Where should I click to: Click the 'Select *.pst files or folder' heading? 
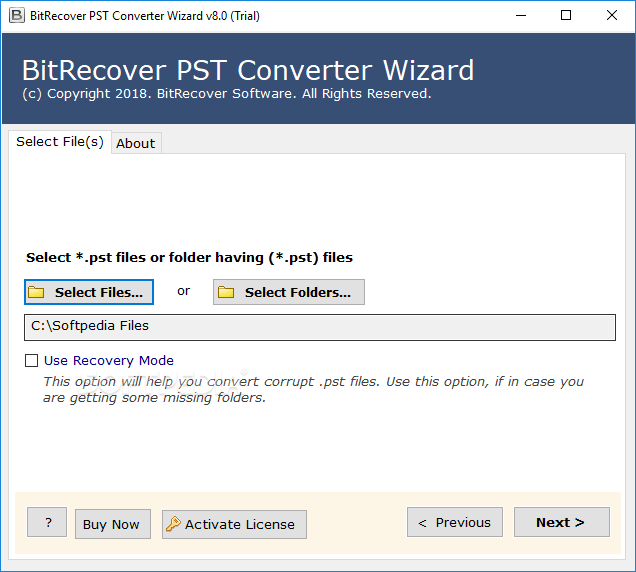pos(189,258)
